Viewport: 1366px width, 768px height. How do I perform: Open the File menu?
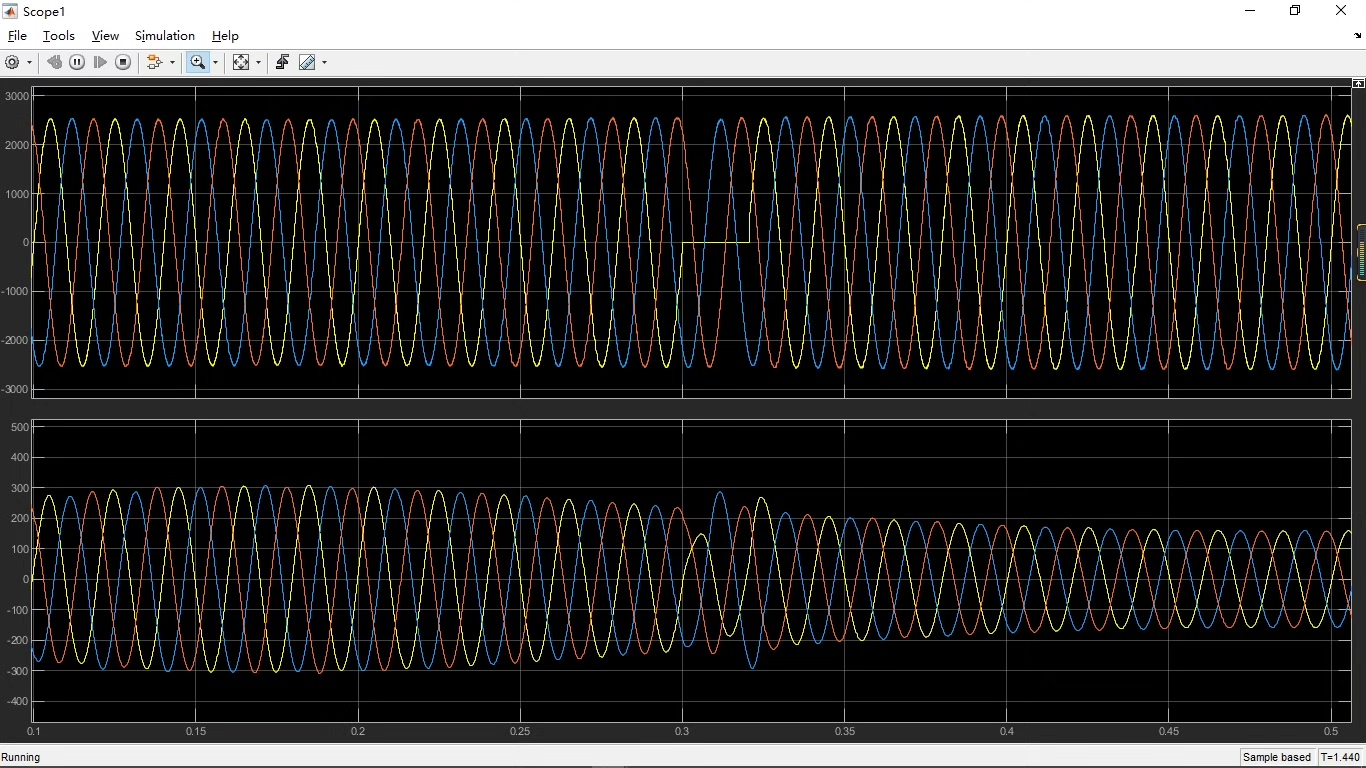(17, 35)
